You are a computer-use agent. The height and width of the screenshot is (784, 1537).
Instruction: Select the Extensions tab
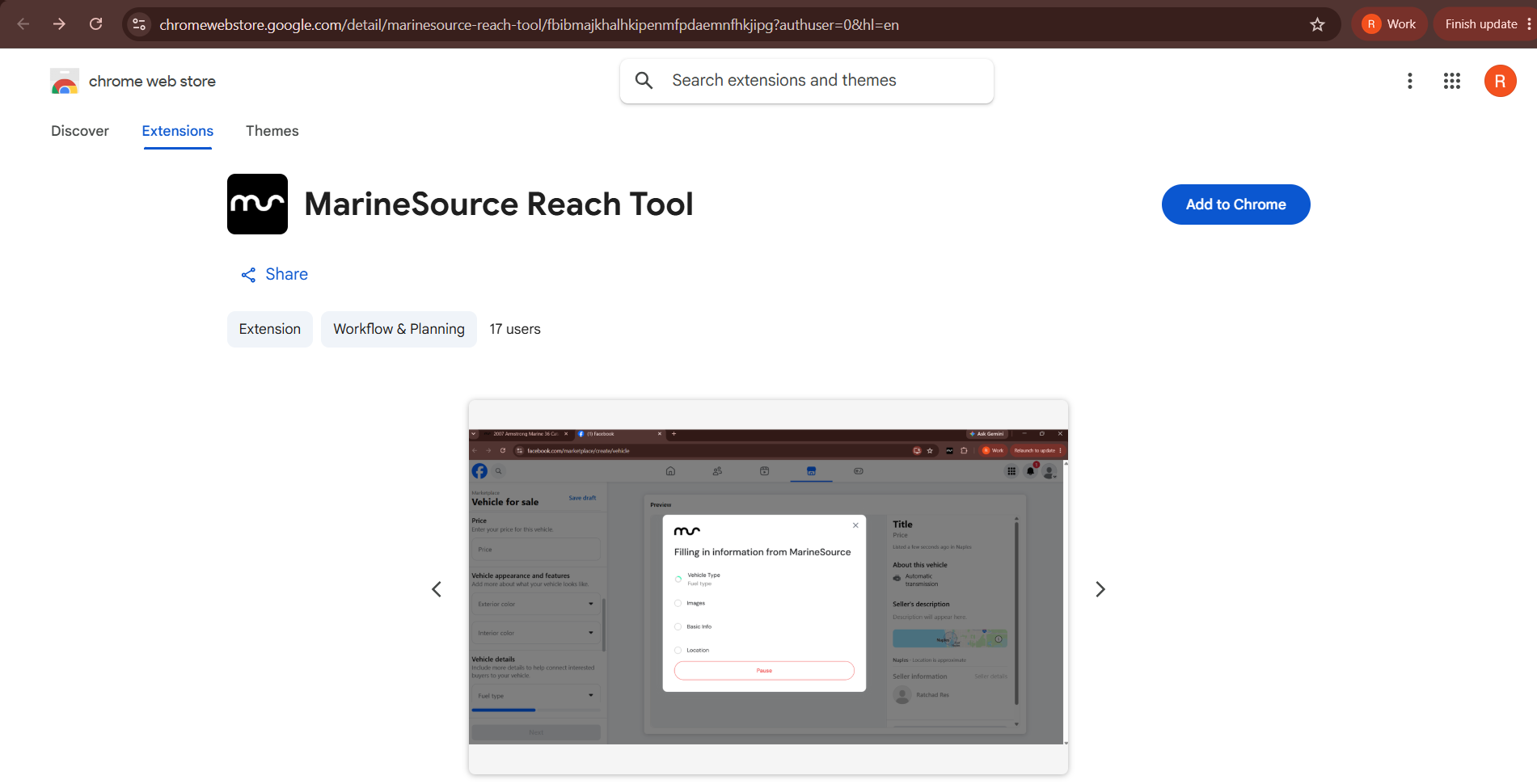[178, 131]
